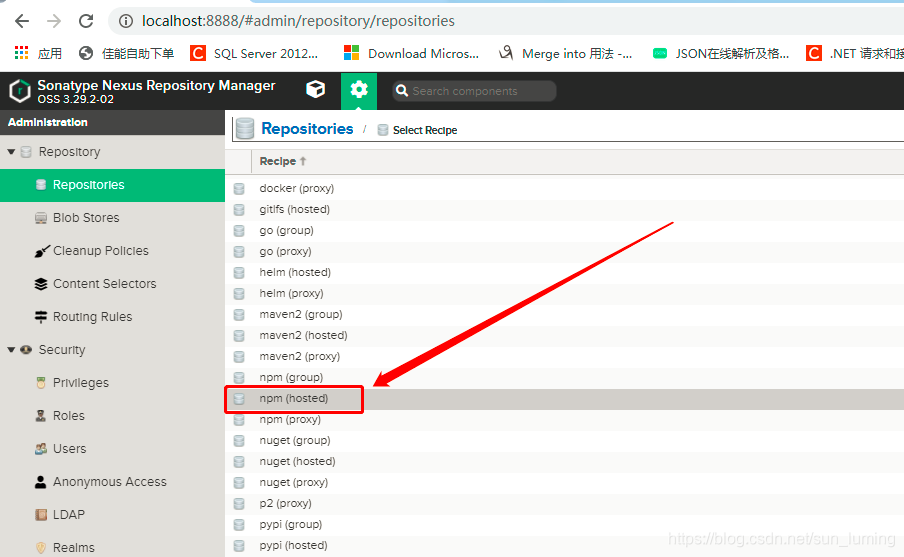Screen dimensions: 904x557
Task: Open the Merge into 用法 bookmark
Action: 566,54
